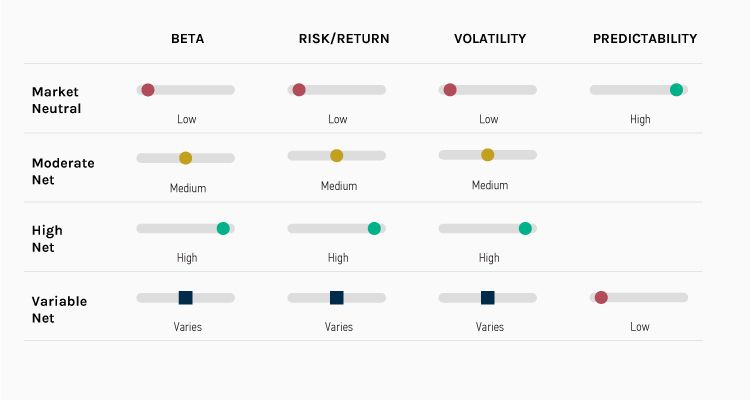Click High Net Beta green dot

223,228
